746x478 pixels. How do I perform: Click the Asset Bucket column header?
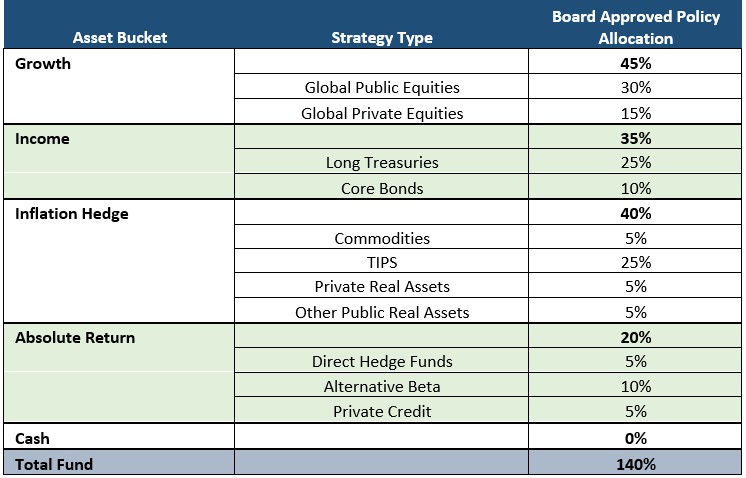click(x=119, y=38)
